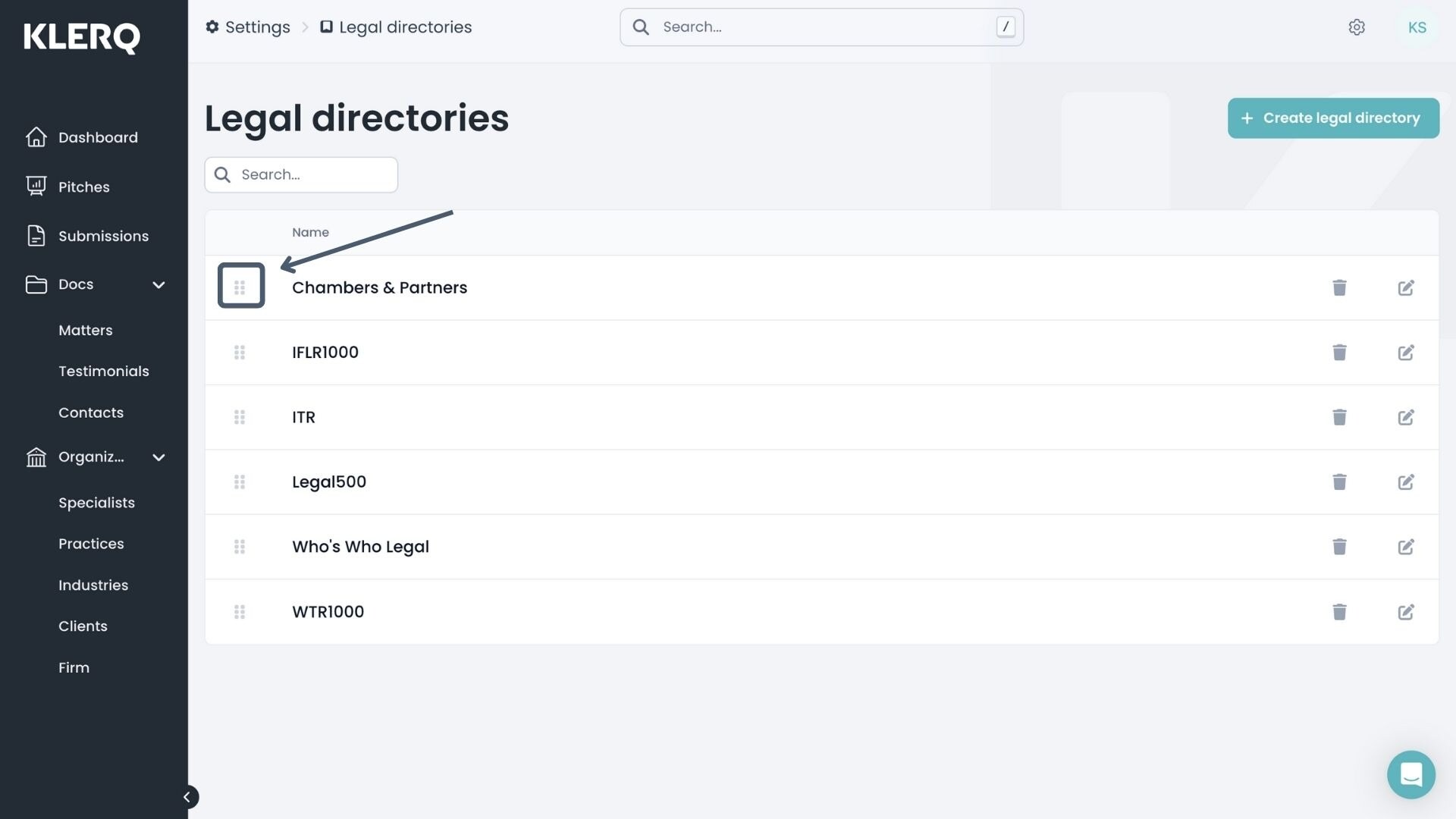Delete the WTR1000 directory
Screen dimensions: 1456x819
(x=1339, y=612)
